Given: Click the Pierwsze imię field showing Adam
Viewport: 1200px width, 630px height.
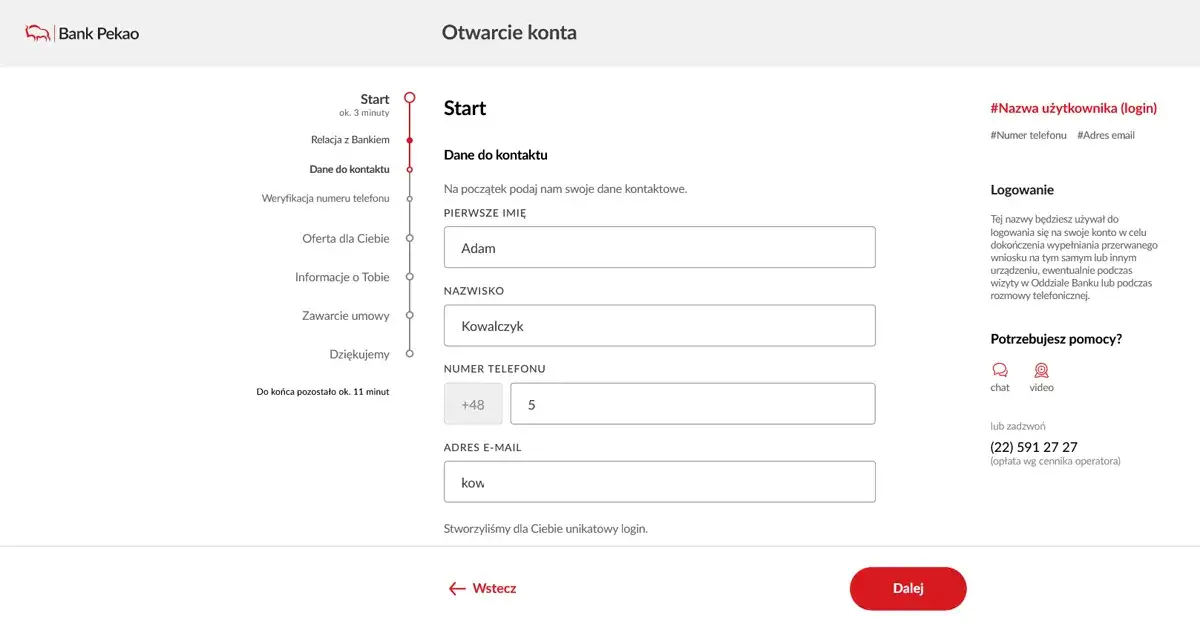Looking at the screenshot, I should [659, 247].
